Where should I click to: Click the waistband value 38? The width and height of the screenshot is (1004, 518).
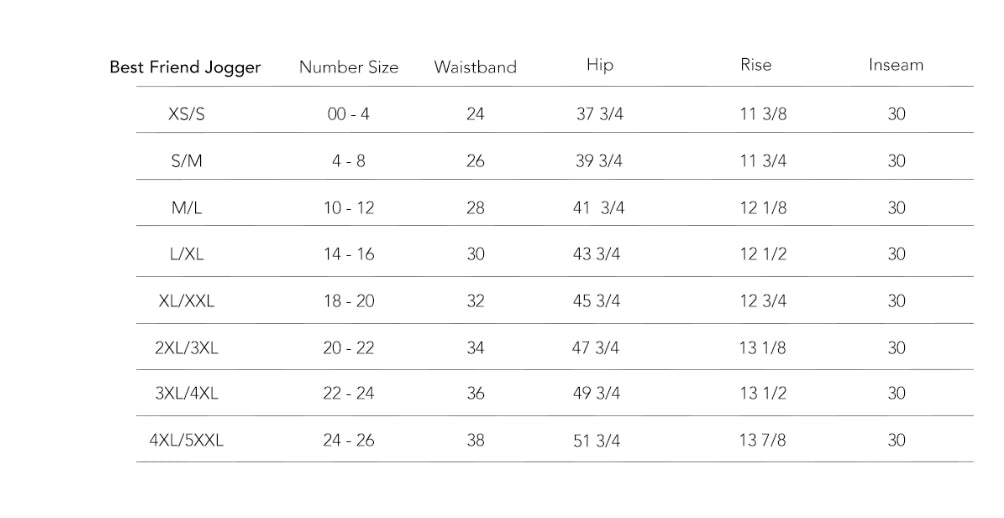475,440
